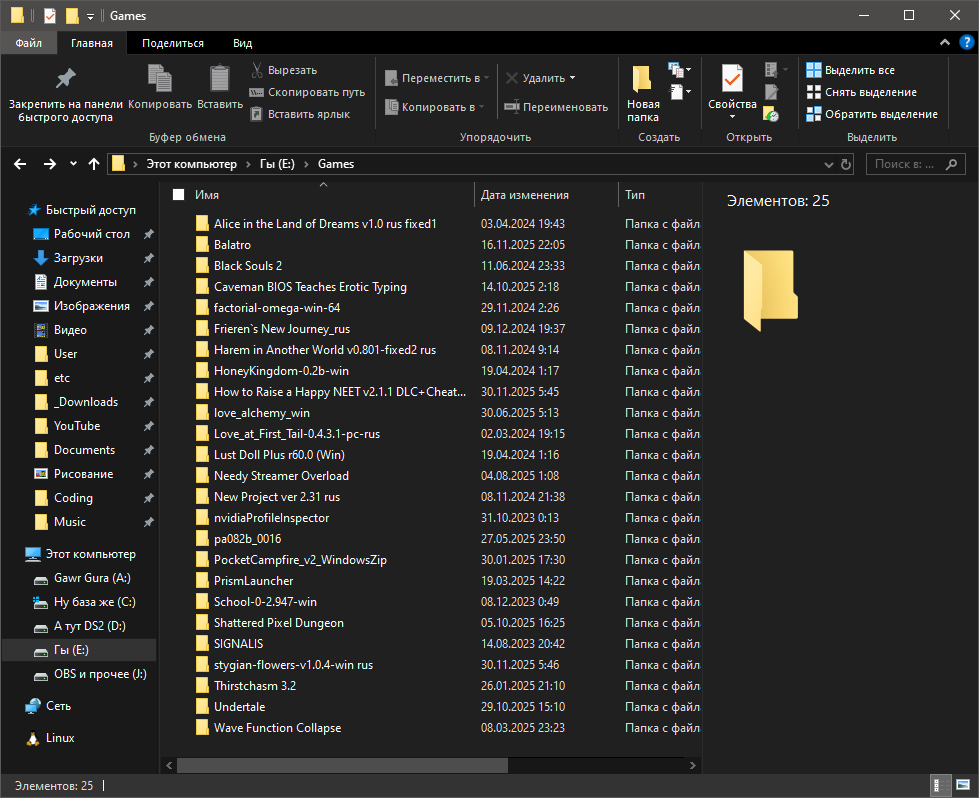Click Этот компьютер in address breadcrumb

(x=191, y=164)
